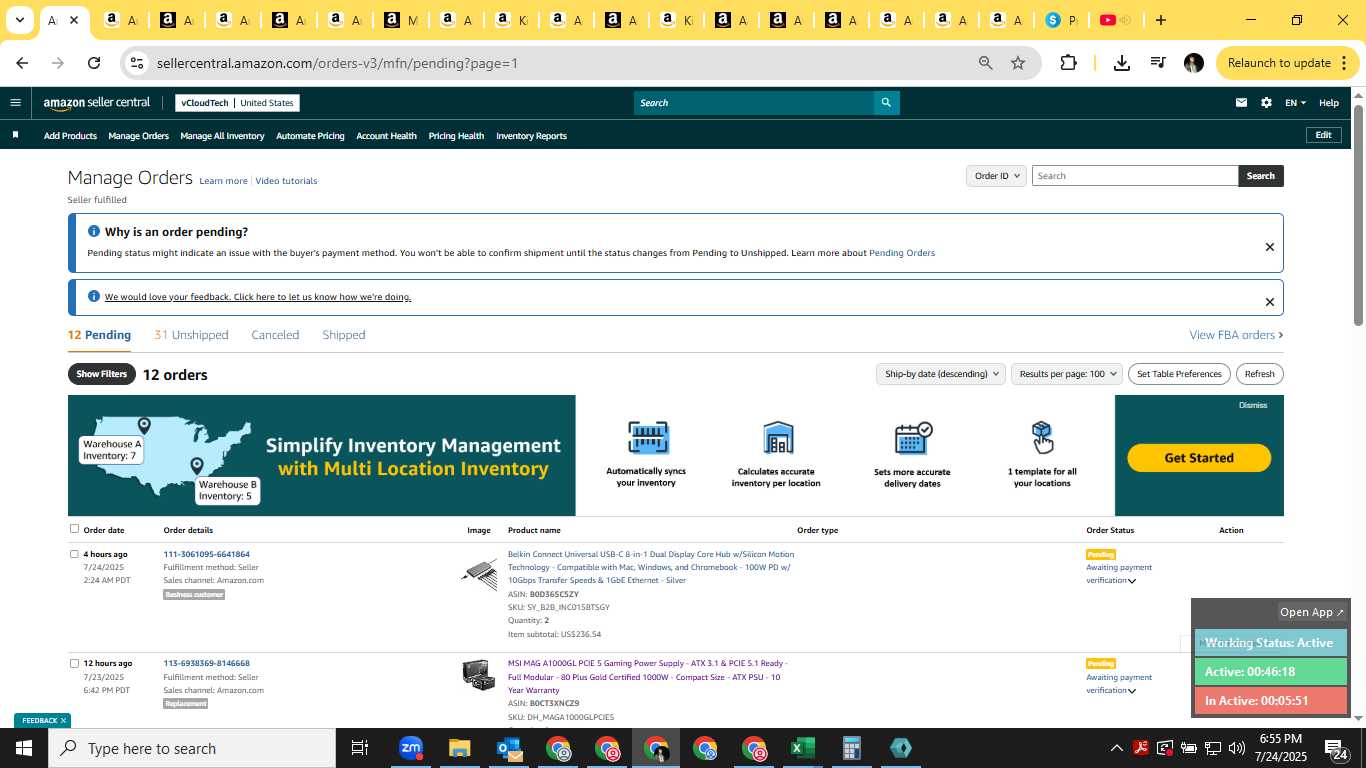This screenshot has width=1366, height=768.
Task: Open the Seller Central hamburger menu
Action: click(15, 102)
